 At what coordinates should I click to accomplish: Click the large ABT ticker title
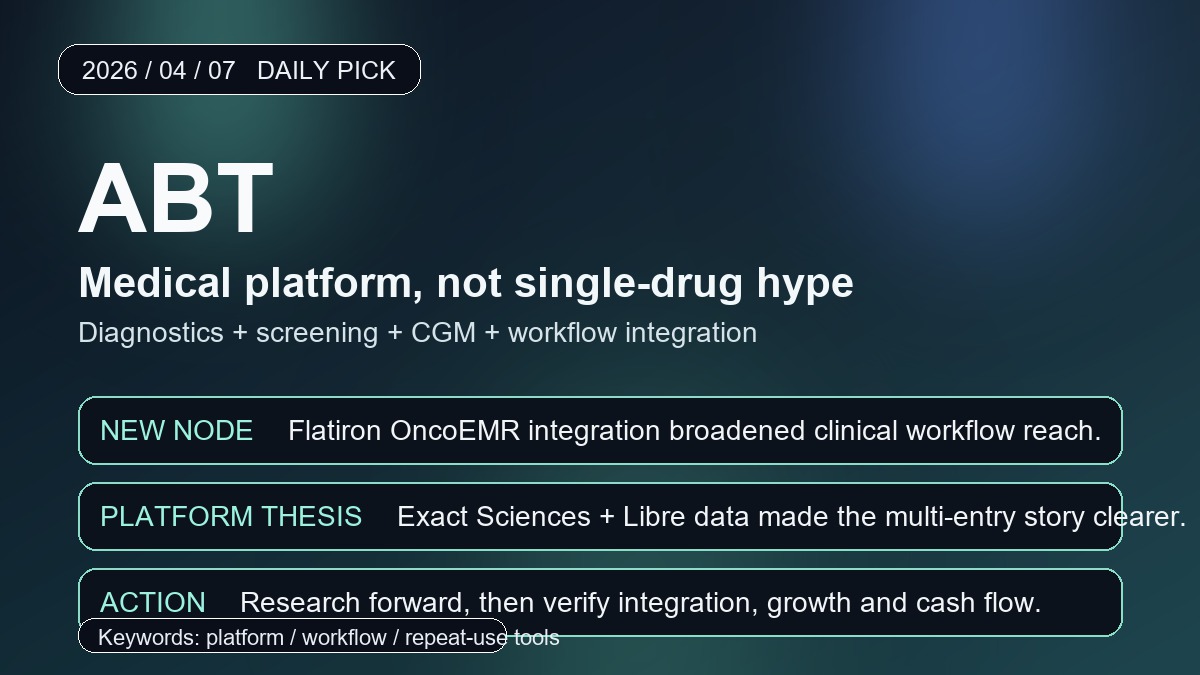[x=176, y=198]
